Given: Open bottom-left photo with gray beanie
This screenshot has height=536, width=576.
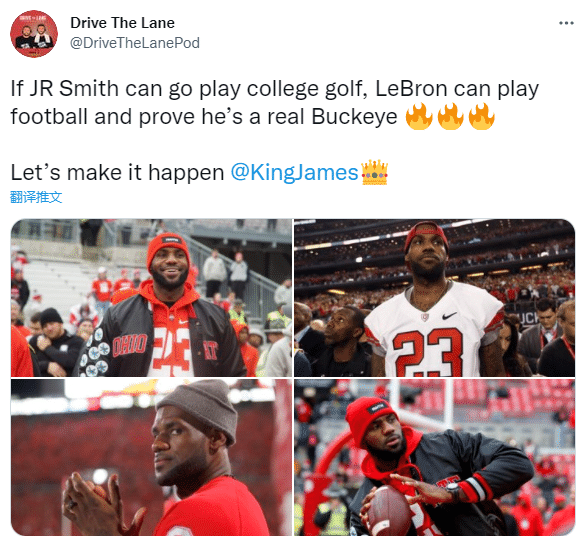Looking at the screenshot, I should pyautogui.click(x=151, y=457).
